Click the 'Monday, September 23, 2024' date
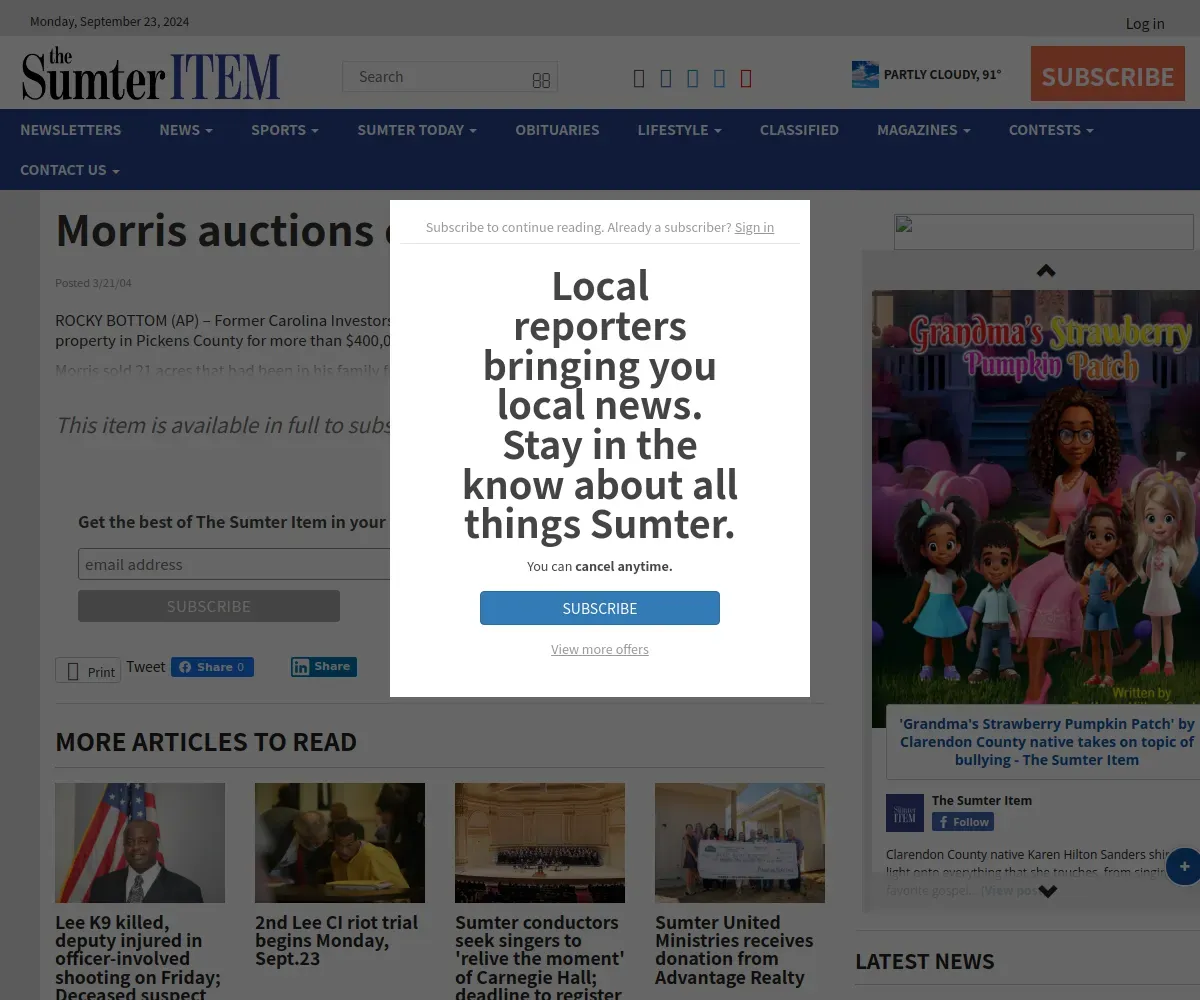Image resolution: width=1200 pixels, height=1000 pixels. pyautogui.click(x=109, y=21)
